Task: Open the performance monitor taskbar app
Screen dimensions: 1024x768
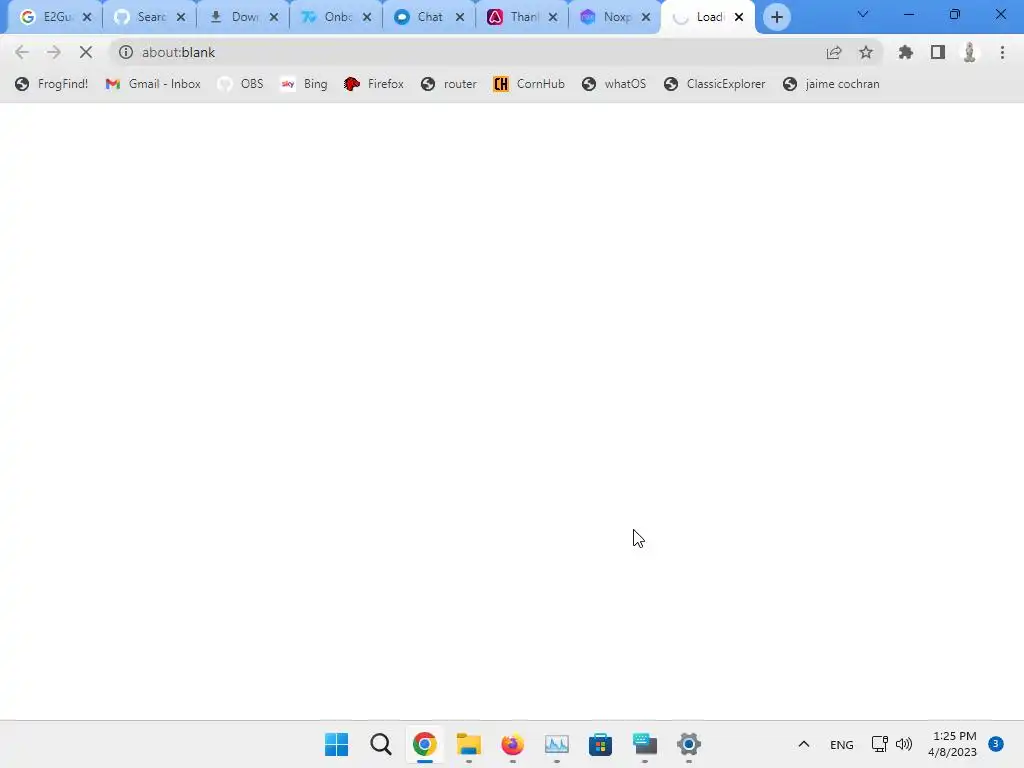Action: (x=556, y=744)
